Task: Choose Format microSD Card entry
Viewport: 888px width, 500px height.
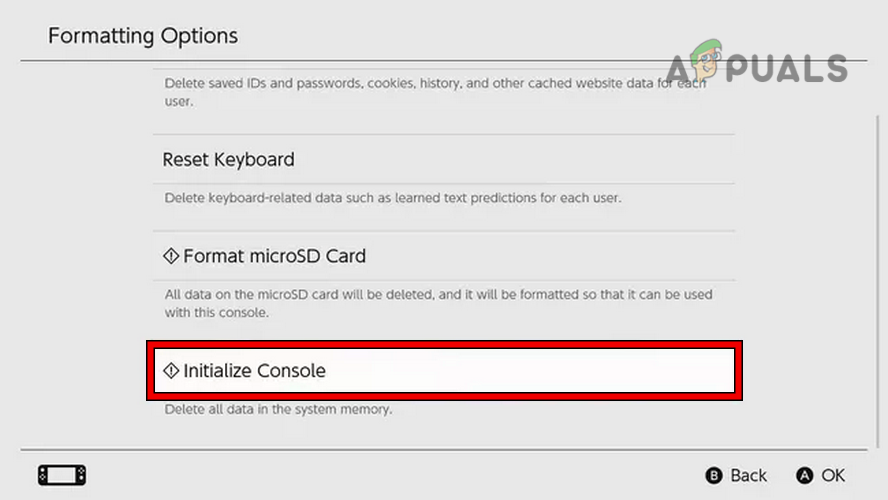Action: [x=274, y=256]
